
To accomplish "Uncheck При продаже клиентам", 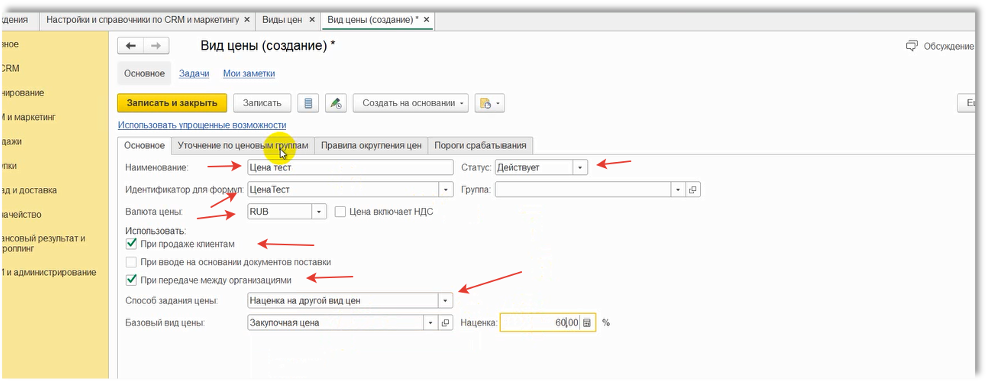I will point(131,244).
